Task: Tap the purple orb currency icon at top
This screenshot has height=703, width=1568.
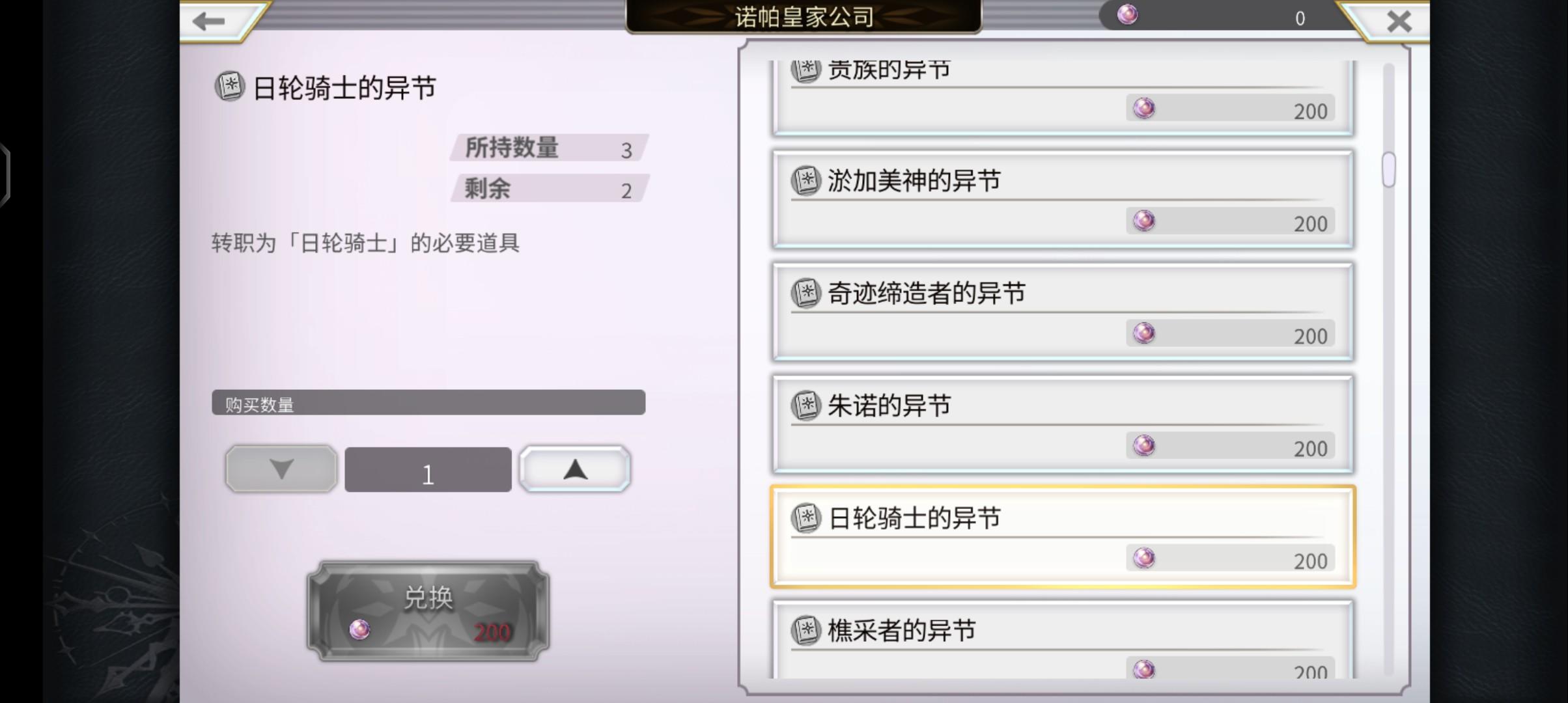Action: [x=1127, y=14]
